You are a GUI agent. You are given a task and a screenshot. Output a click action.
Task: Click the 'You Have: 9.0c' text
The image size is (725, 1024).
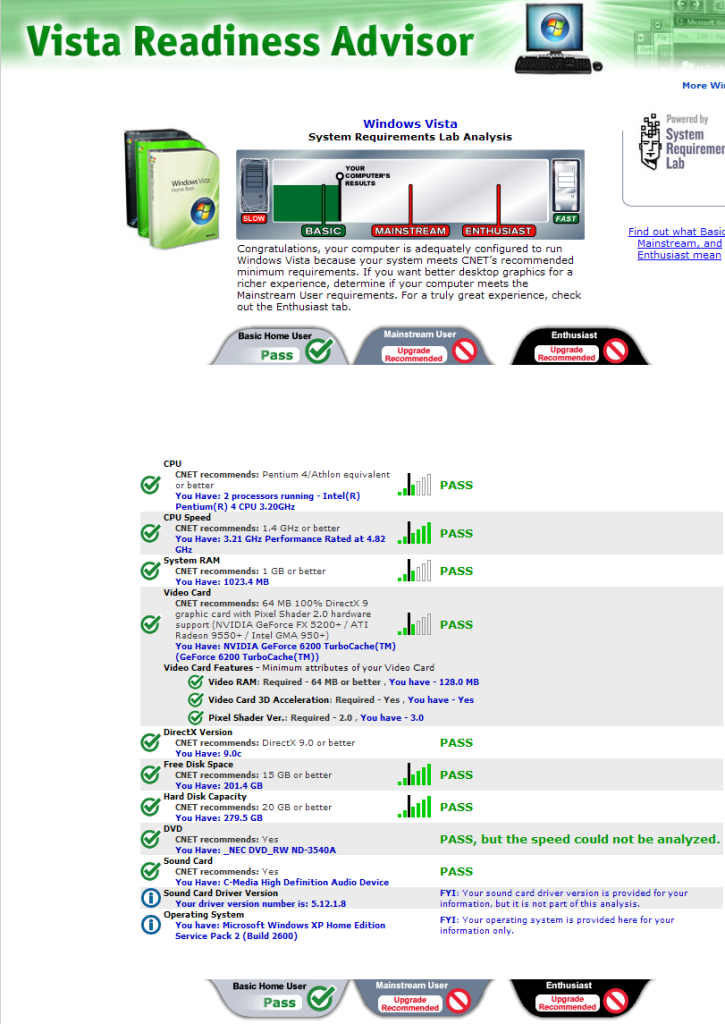point(208,754)
